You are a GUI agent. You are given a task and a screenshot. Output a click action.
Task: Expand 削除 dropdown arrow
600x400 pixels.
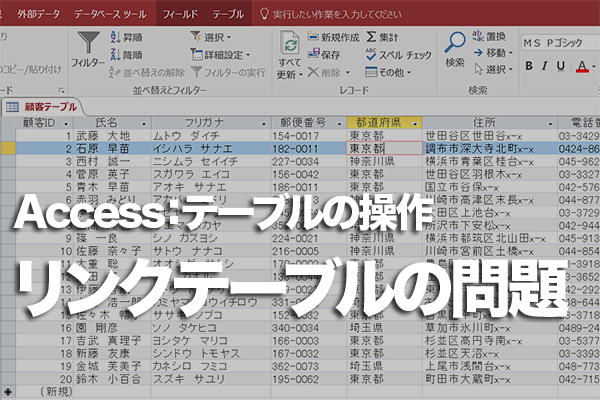[x=348, y=72]
